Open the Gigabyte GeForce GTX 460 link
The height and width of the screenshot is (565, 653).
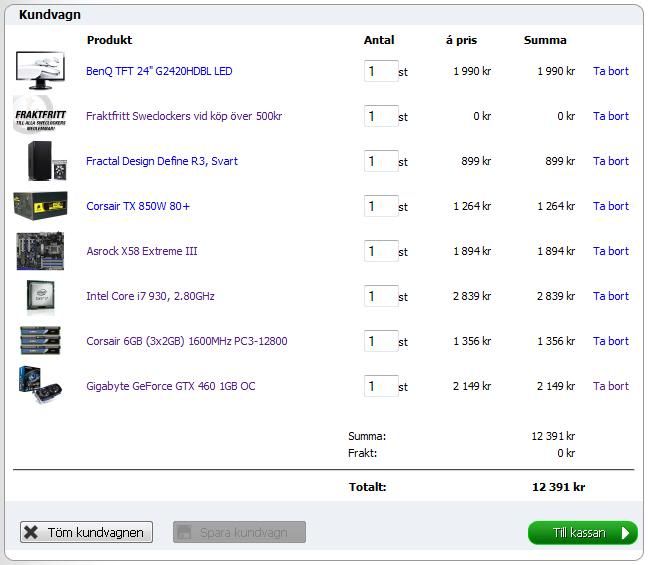coord(170,386)
